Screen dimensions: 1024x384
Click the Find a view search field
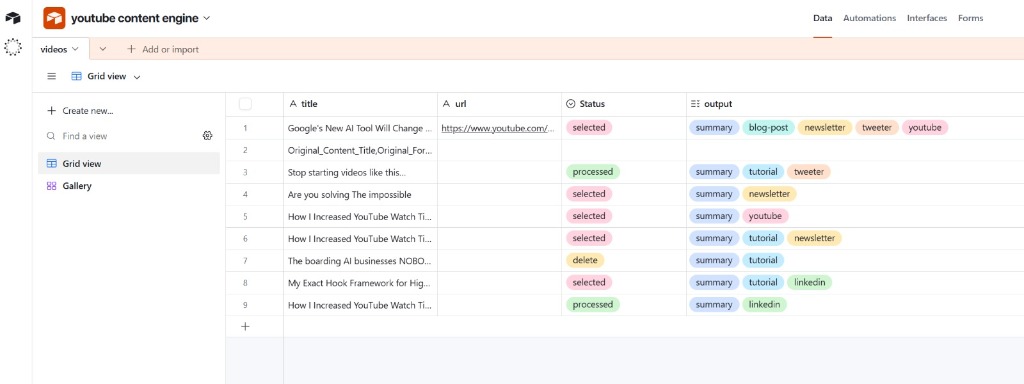tap(121, 136)
